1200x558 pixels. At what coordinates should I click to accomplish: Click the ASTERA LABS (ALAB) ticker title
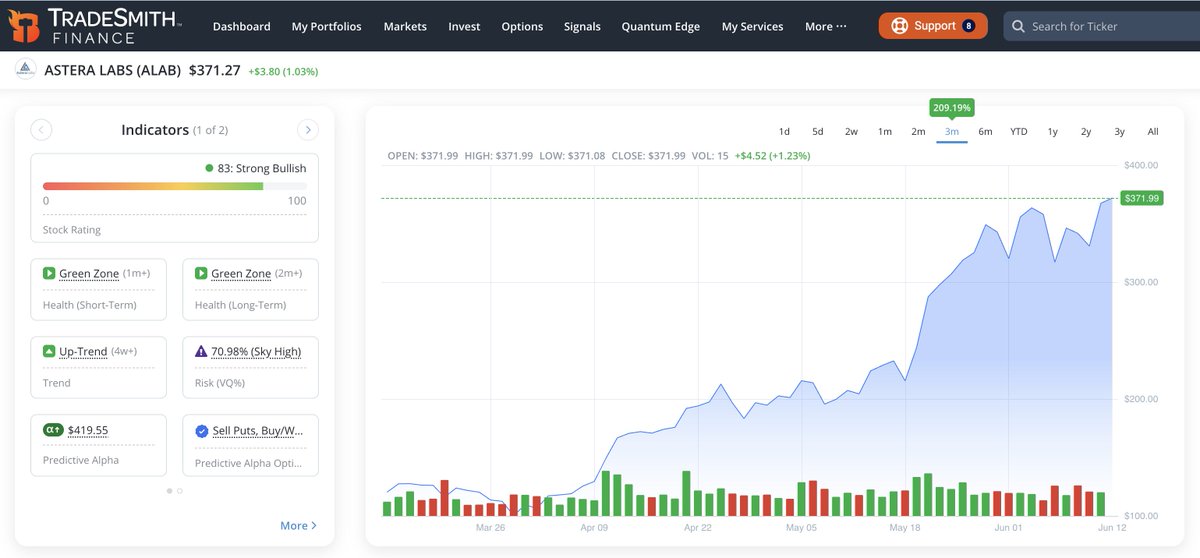112,71
